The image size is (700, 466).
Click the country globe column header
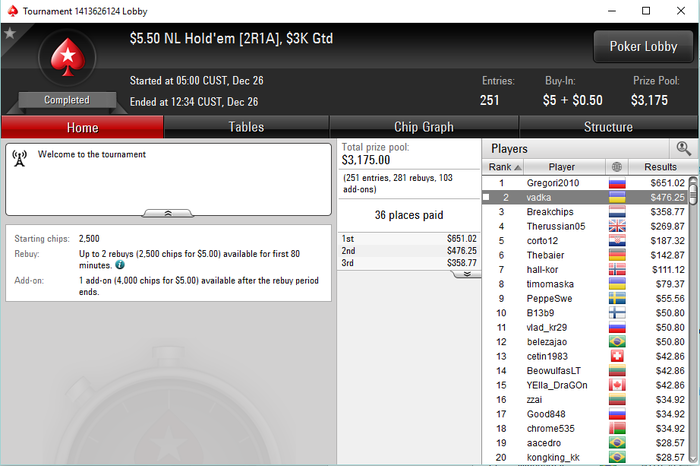(617, 167)
